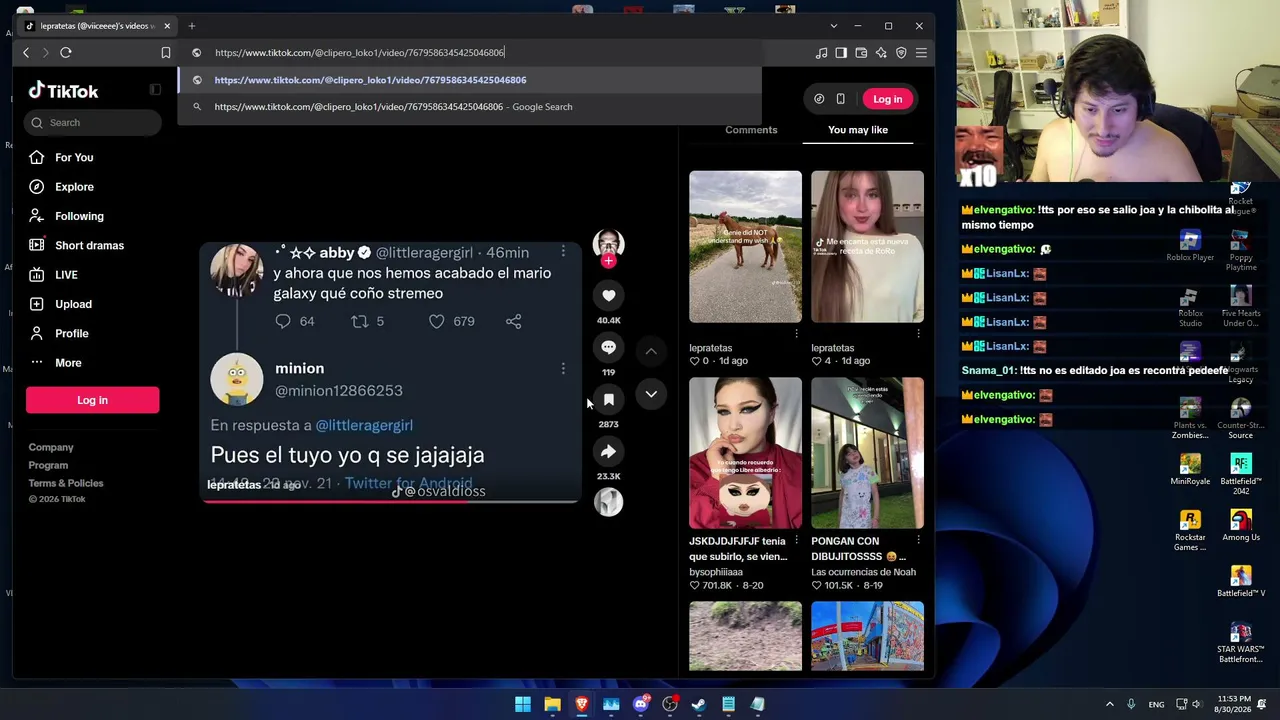Open the Brave wallet icon
Screen dimensions: 1280x720
point(861,52)
